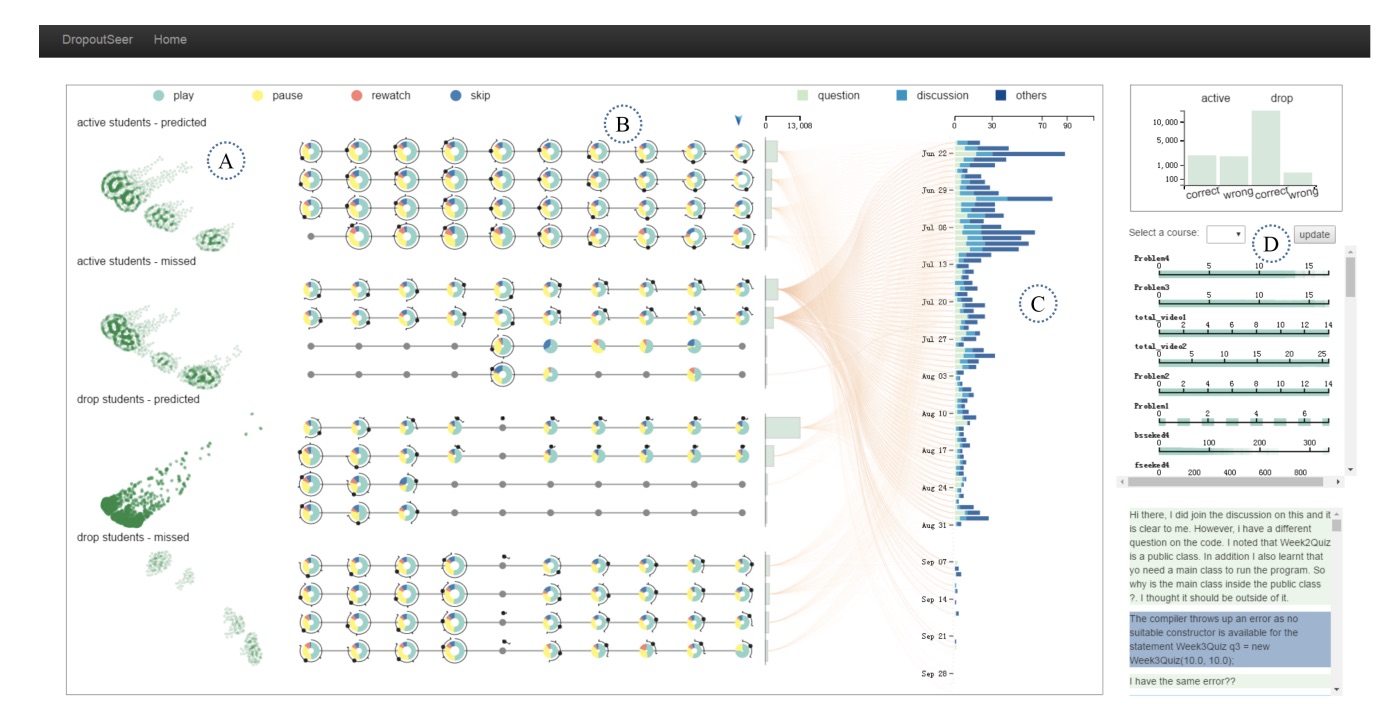Click the Aug 17 date label
Screen dimensions: 1390x716
click(934, 451)
